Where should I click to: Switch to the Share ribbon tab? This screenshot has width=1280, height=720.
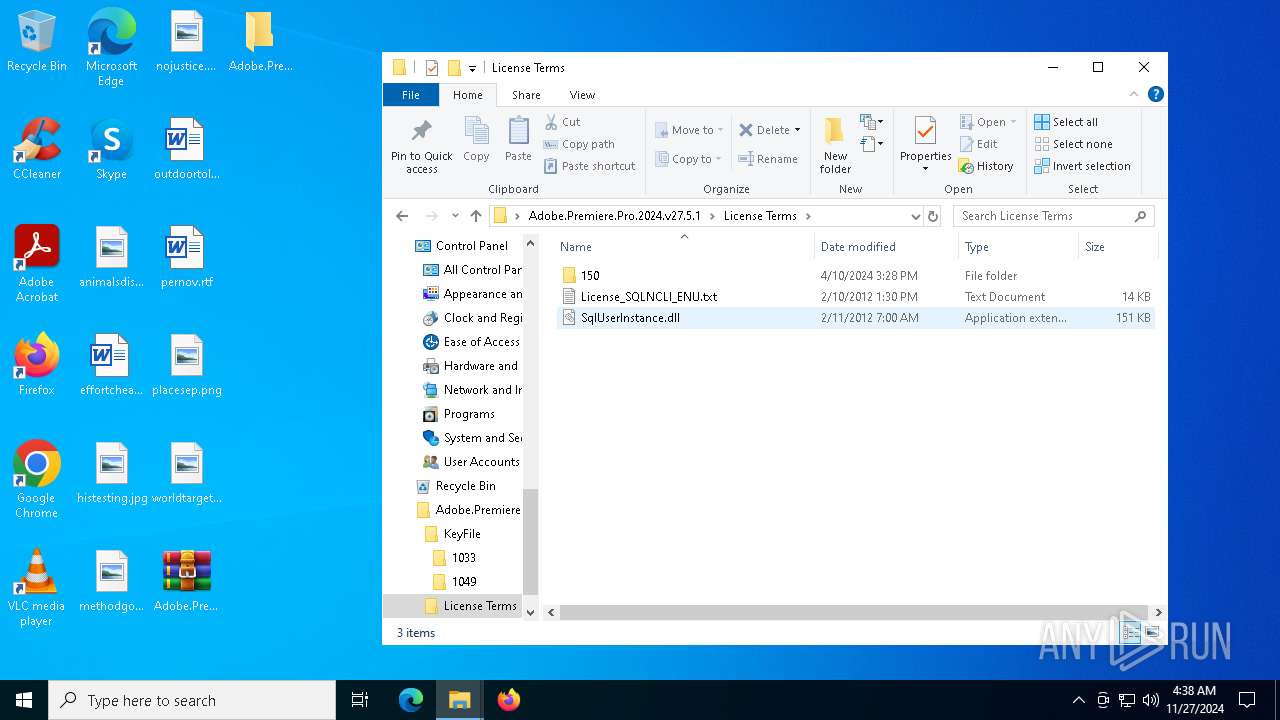[526, 95]
